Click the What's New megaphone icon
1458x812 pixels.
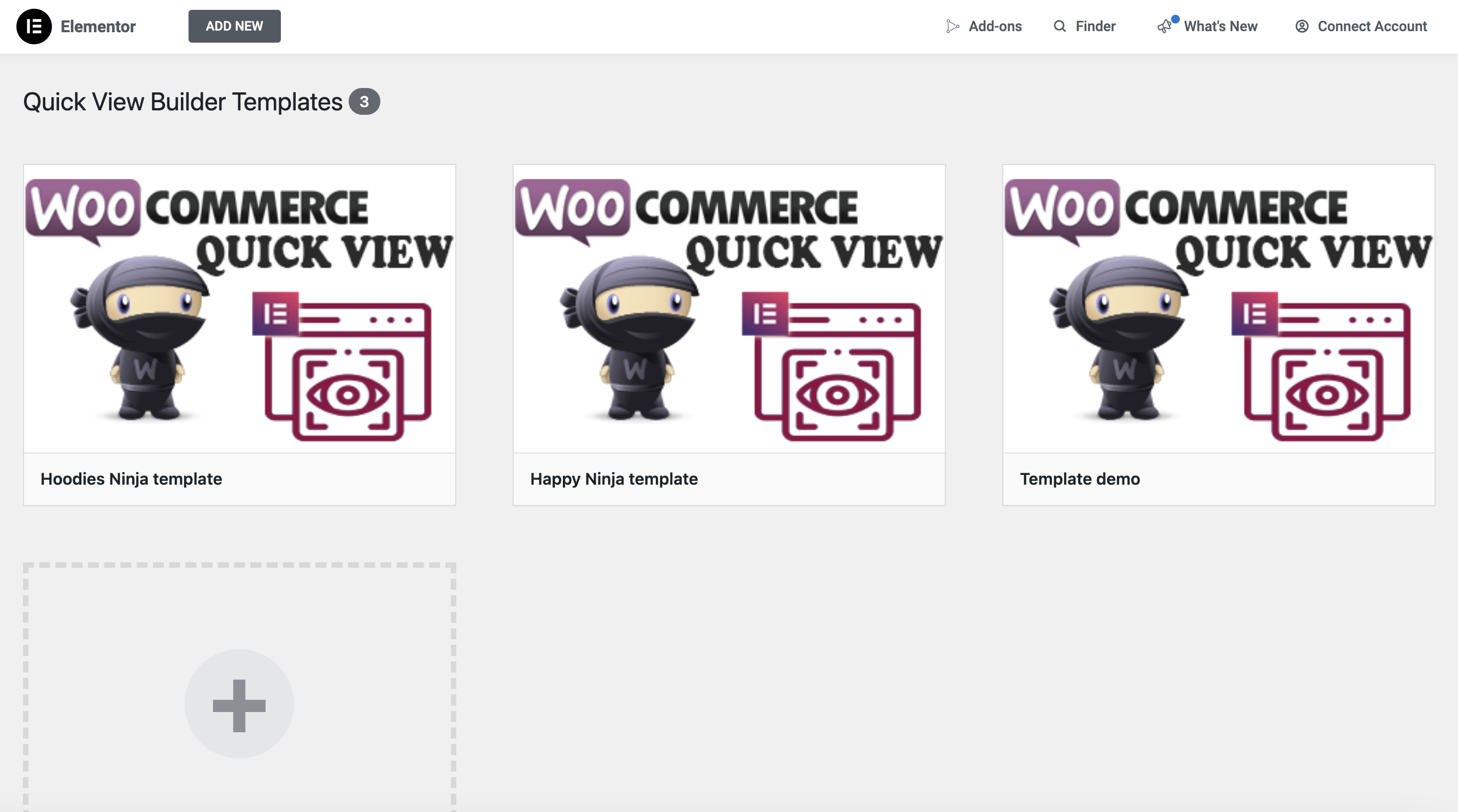[1165, 27]
